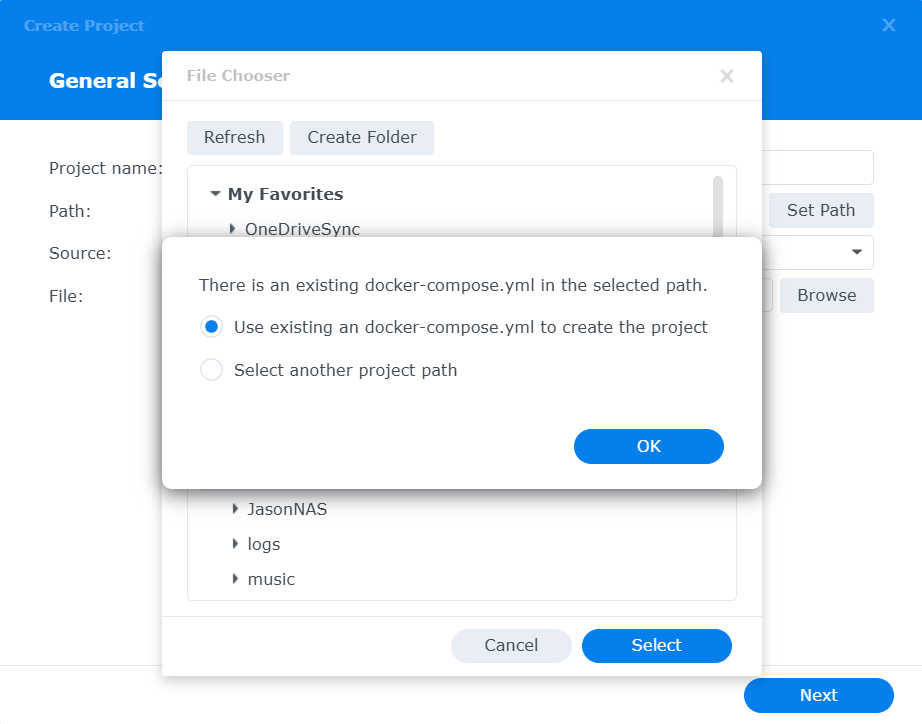Viewport: 922px width, 724px height.
Task: Expand the logs folder arrow
Action: 235,544
